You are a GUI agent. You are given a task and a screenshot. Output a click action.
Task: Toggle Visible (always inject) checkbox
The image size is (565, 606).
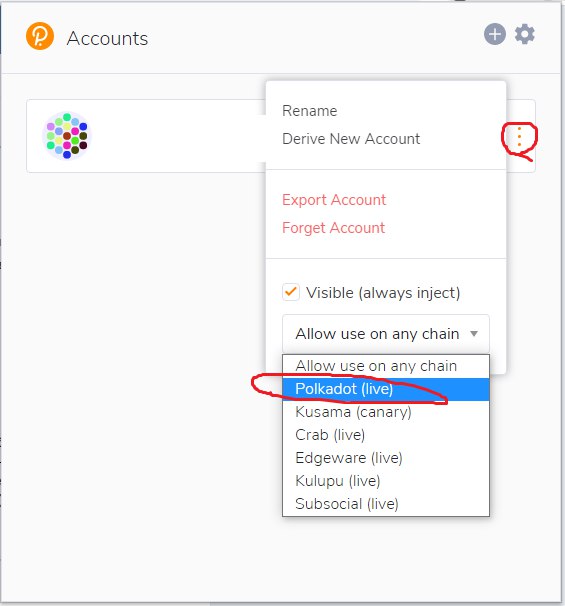[291, 292]
